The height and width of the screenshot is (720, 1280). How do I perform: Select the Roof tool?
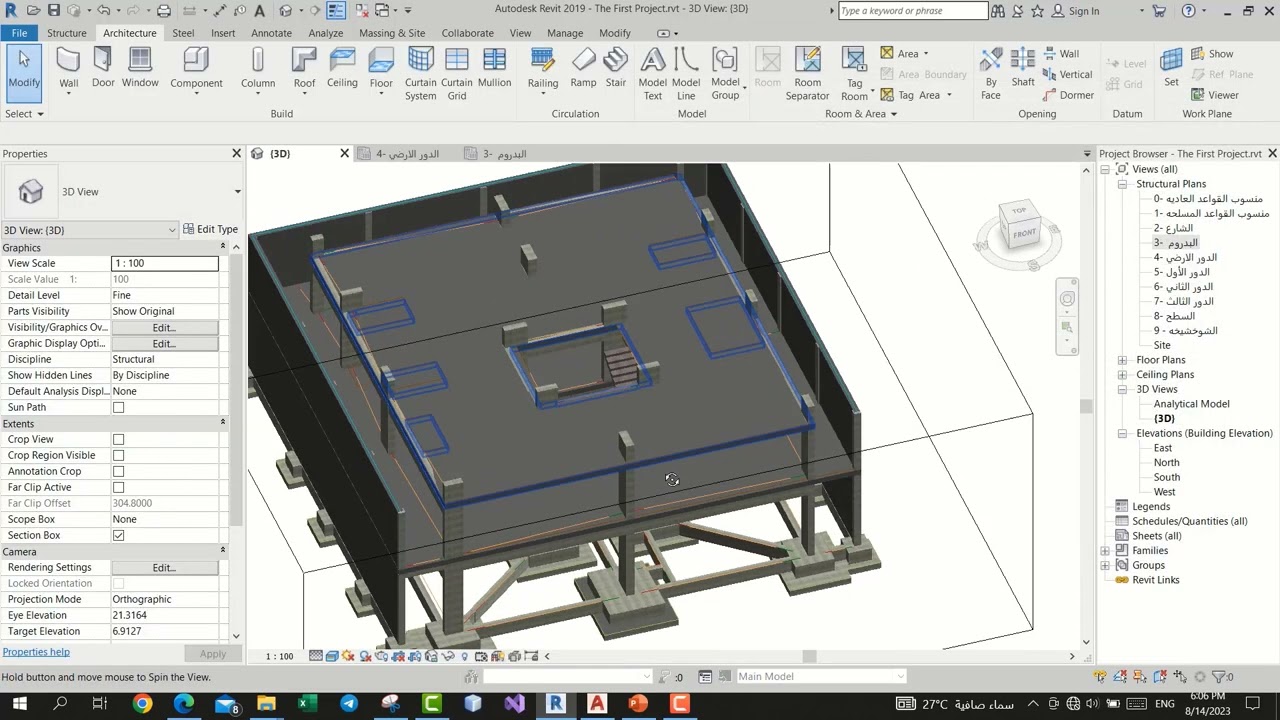[304, 70]
